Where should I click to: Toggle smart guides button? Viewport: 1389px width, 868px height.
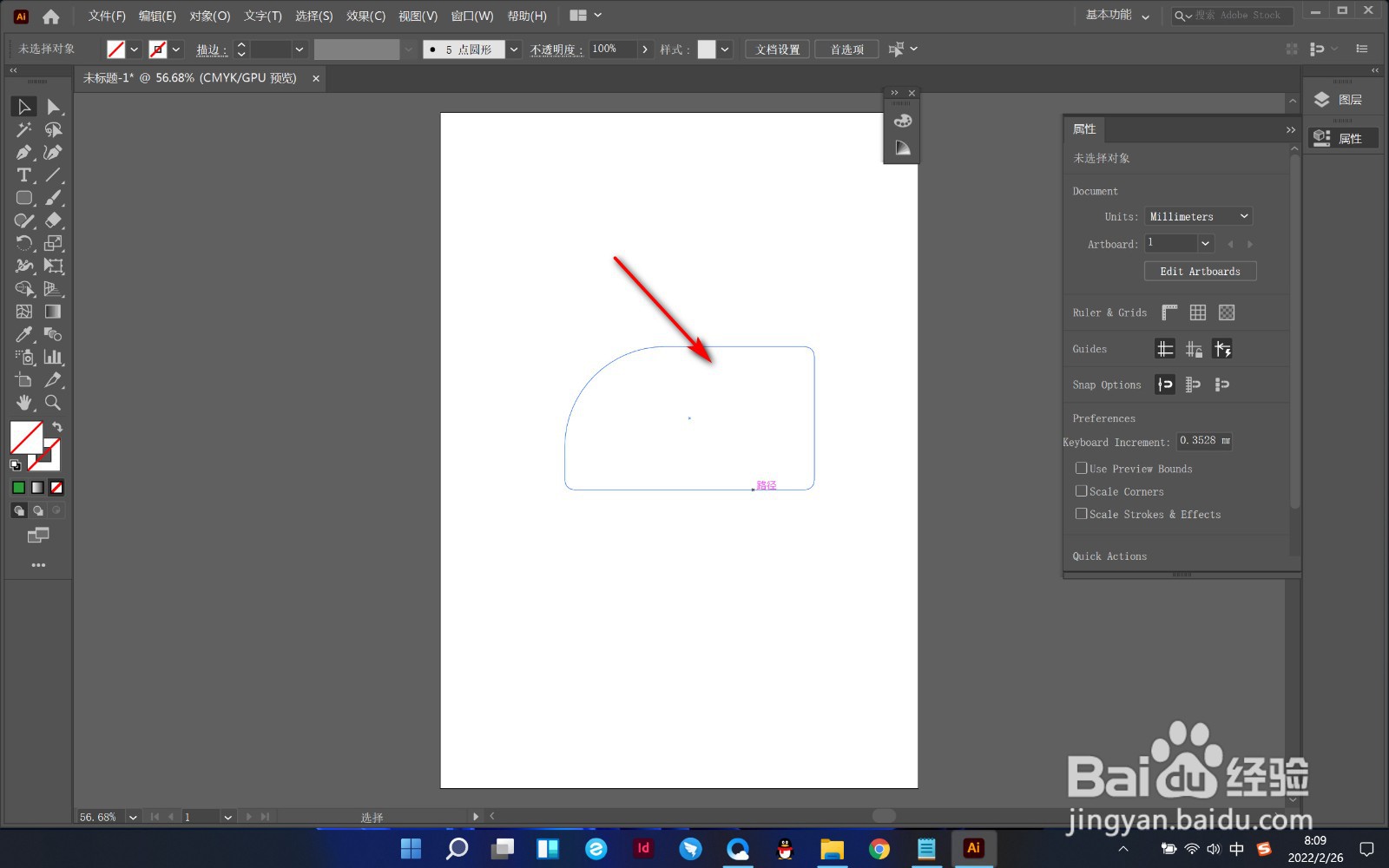coord(1222,349)
